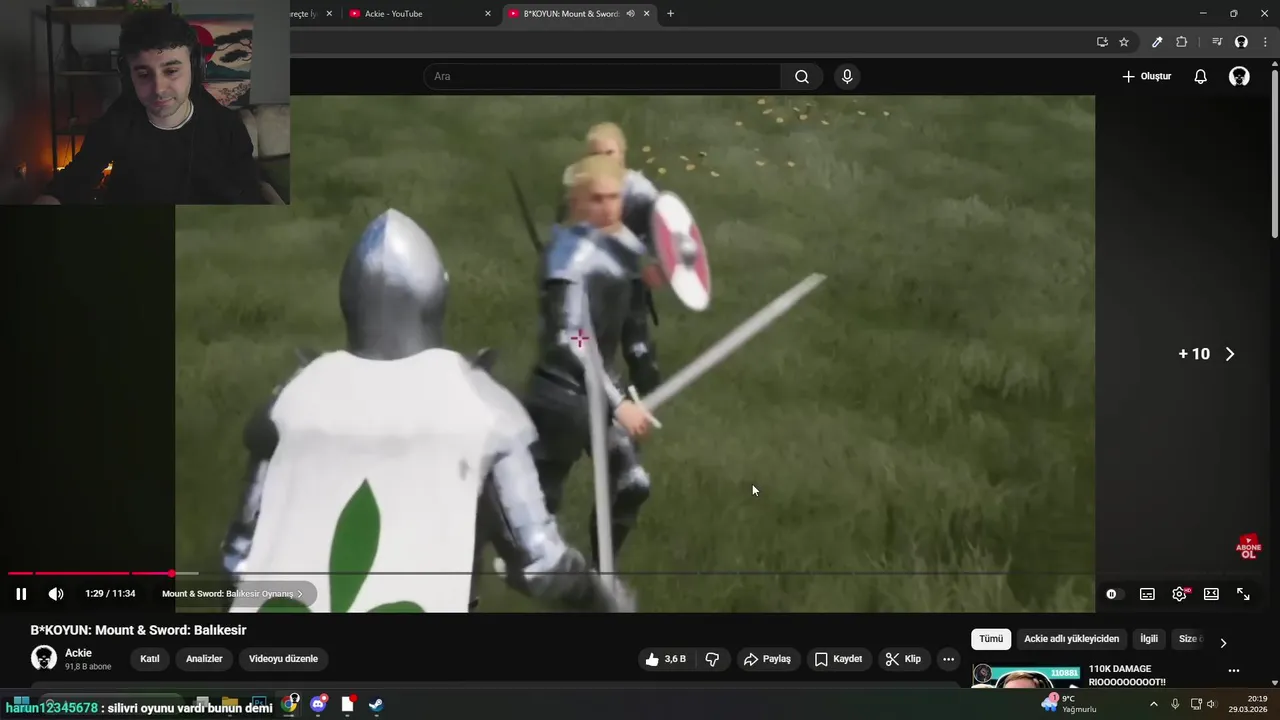Click the video title 'B*KOYUN: Mount & Sword: Balıkesir'
1280x720 pixels.
(138, 630)
